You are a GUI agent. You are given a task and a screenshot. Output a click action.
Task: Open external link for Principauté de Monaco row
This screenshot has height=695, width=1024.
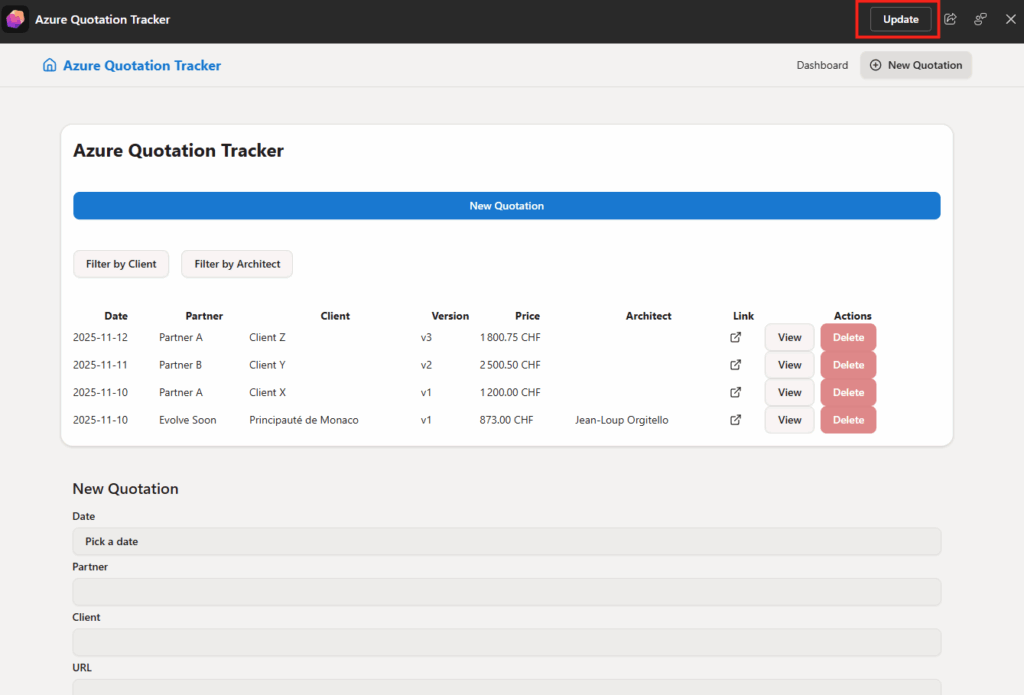pyautogui.click(x=736, y=420)
